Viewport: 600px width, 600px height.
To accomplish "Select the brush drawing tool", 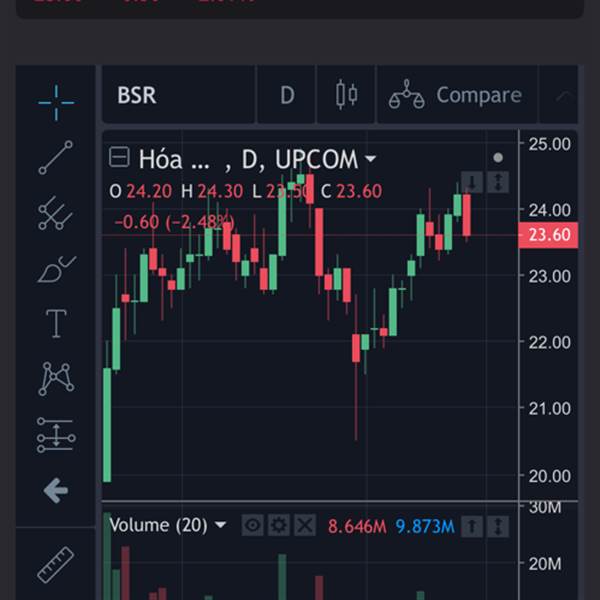I will click(57, 269).
